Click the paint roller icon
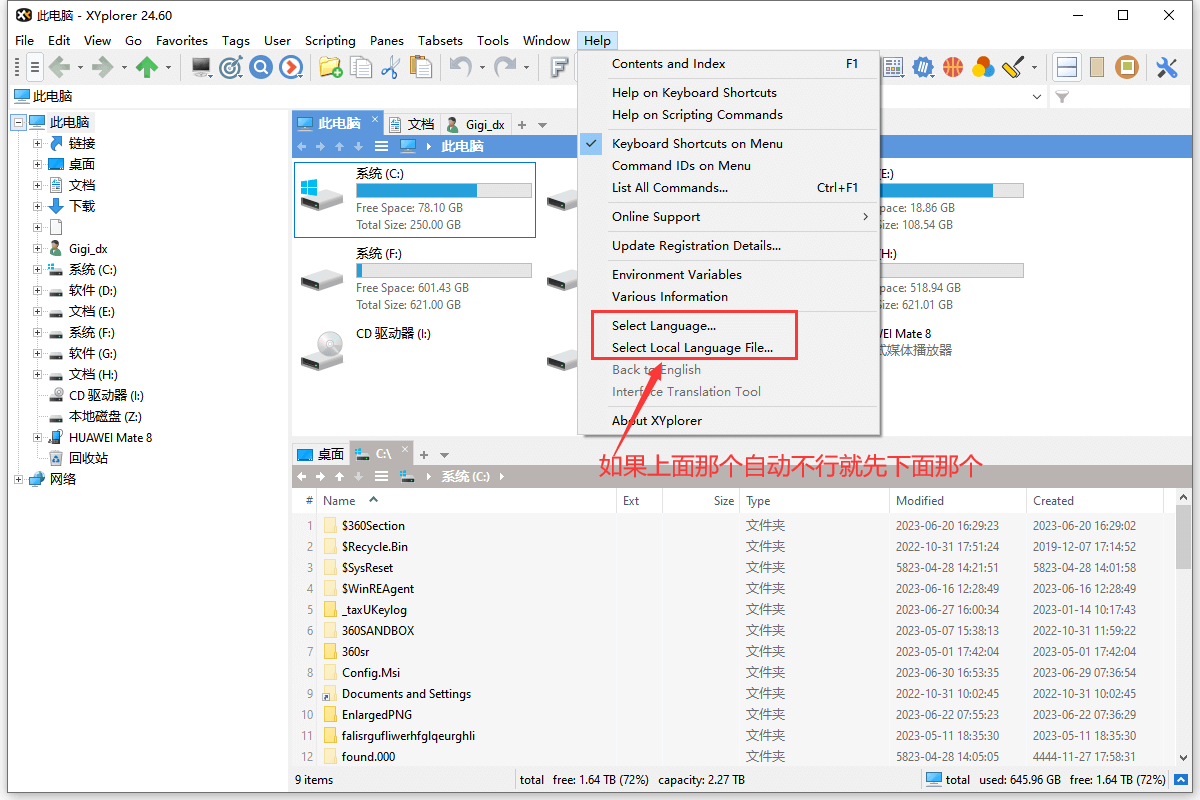 click(1013, 68)
